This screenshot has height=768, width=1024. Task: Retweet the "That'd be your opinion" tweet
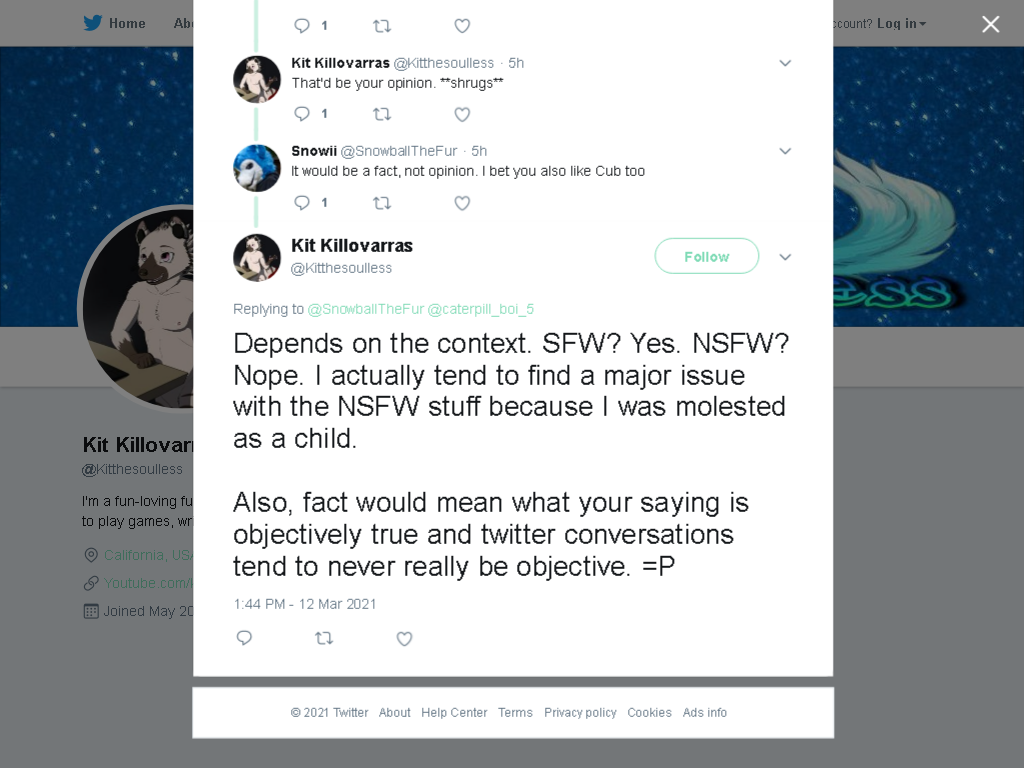pyautogui.click(x=381, y=114)
